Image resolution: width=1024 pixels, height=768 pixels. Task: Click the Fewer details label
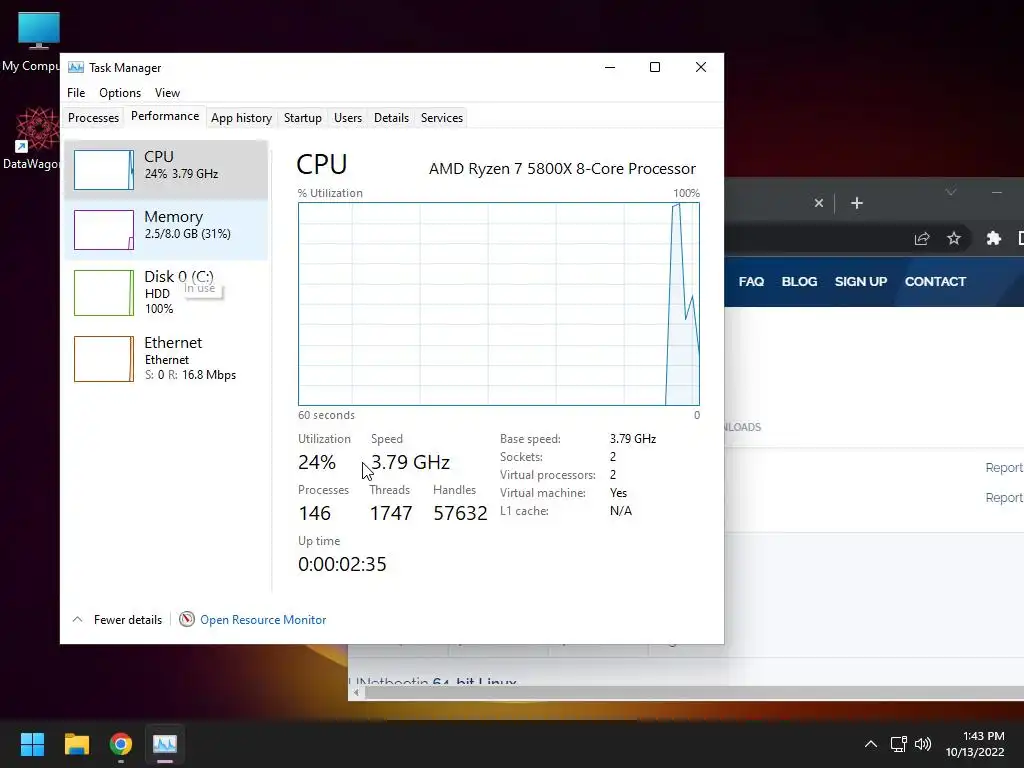pyautogui.click(x=127, y=620)
